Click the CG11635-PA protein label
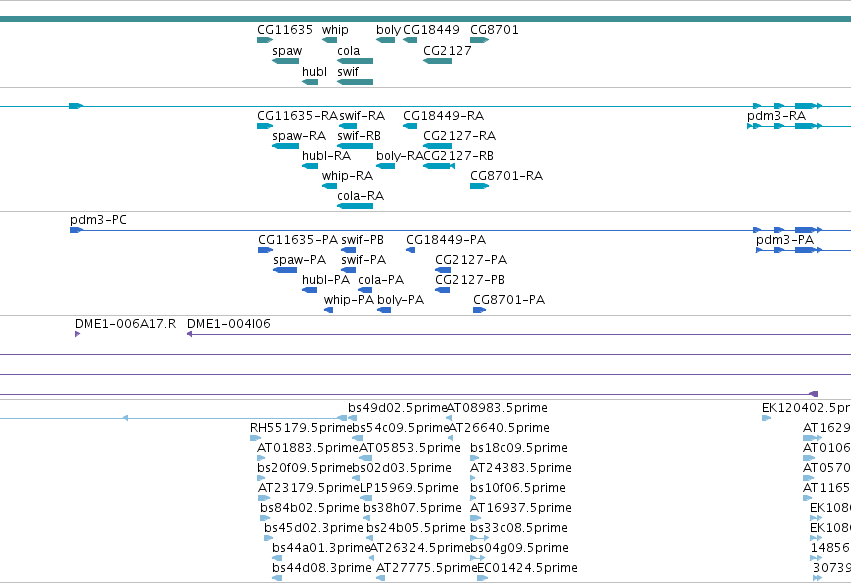This screenshot has height=583, width=851. [x=298, y=240]
